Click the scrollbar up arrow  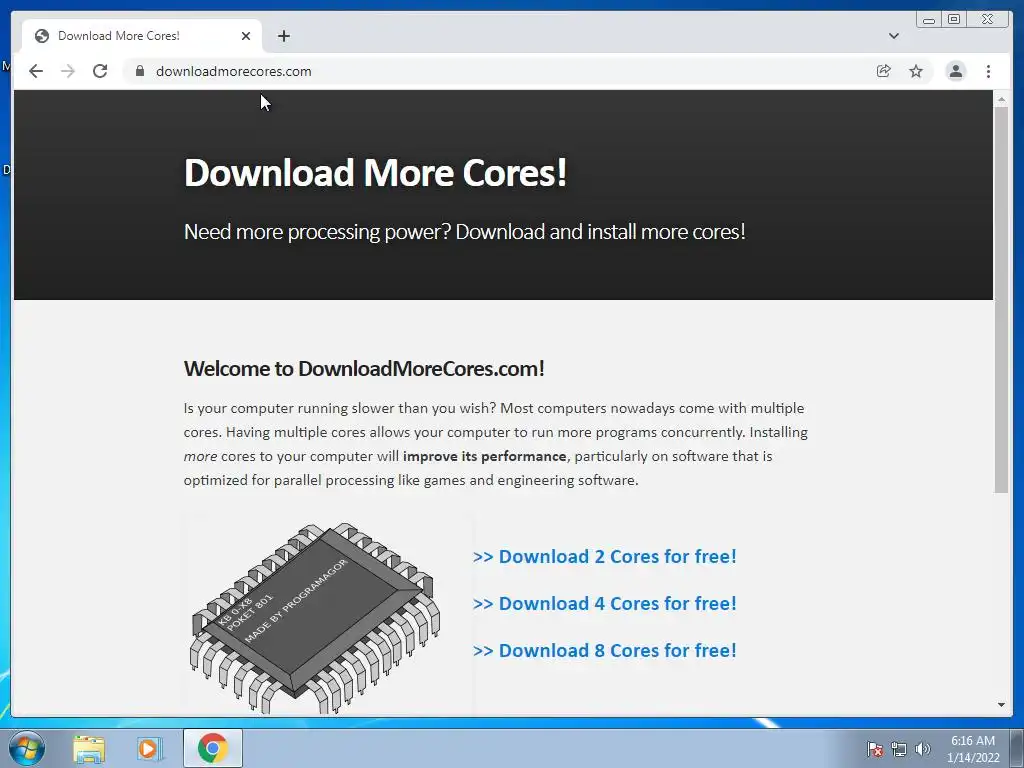(x=1001, y=99)
